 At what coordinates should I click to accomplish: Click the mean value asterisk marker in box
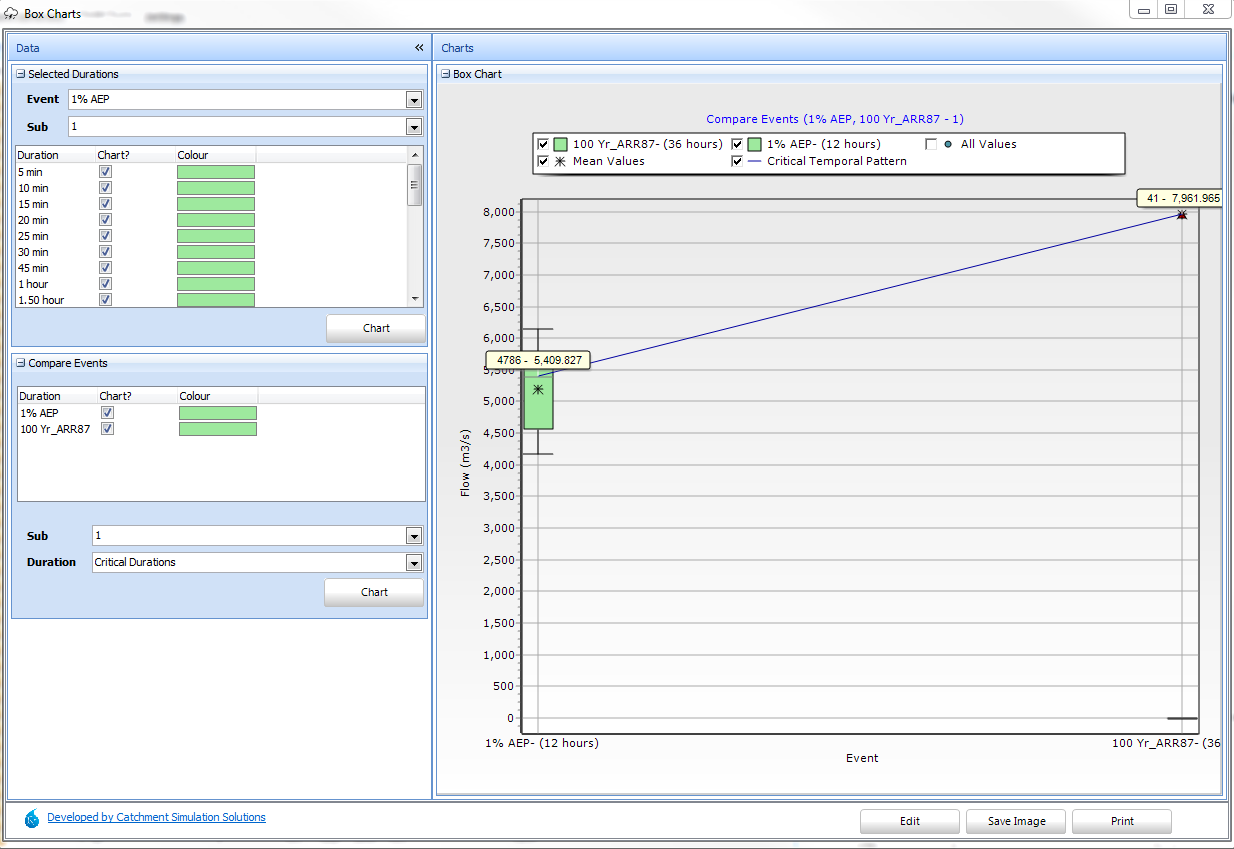click(538, 389)
